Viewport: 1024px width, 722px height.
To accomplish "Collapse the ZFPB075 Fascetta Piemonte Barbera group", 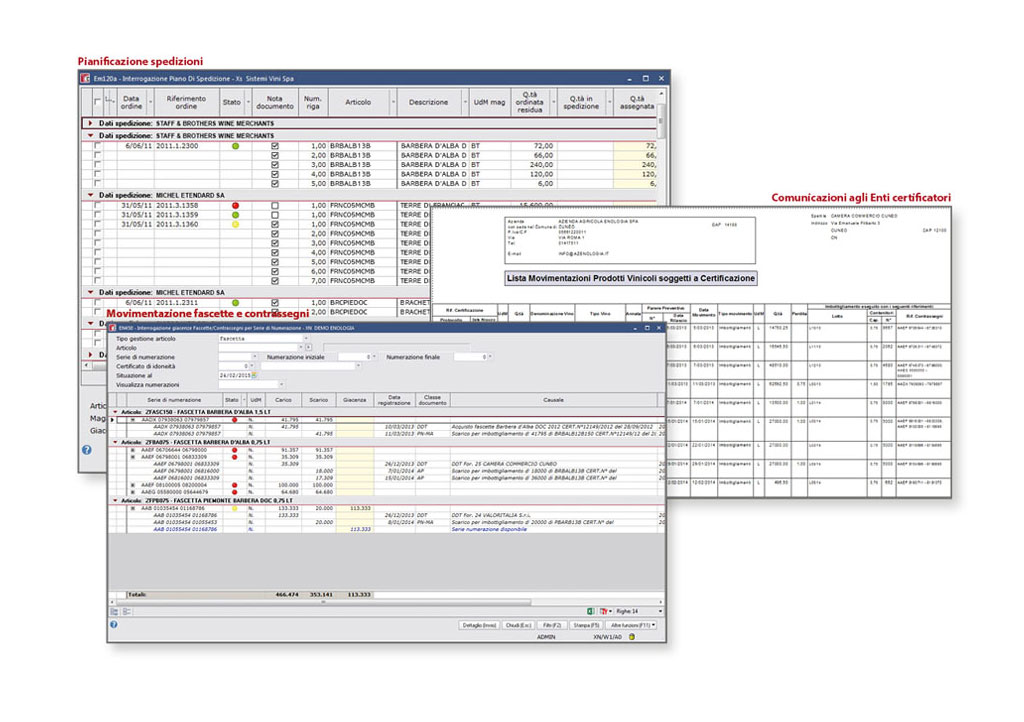I will [x=116, y=501].
